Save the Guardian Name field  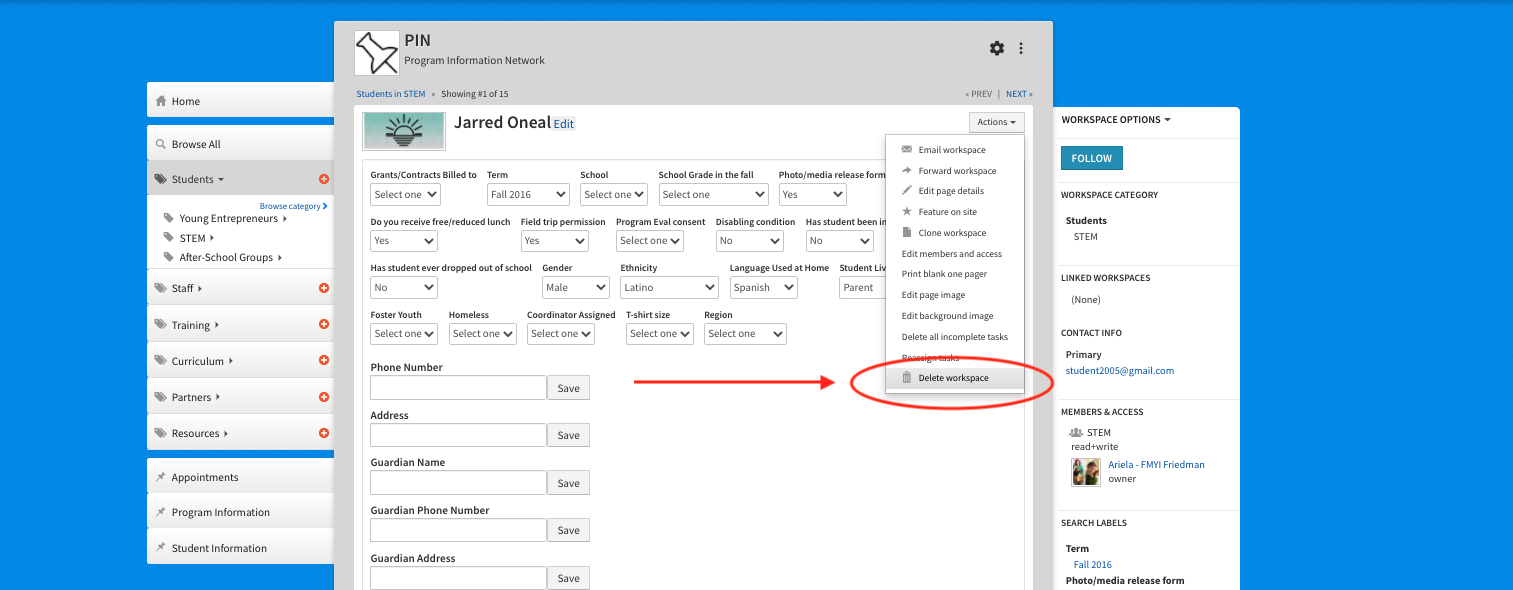coord(568,483)
